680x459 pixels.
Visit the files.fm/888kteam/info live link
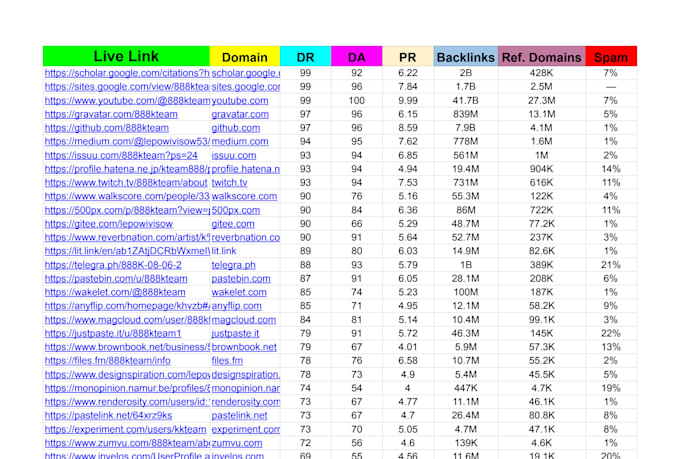[x=108, y=361]
